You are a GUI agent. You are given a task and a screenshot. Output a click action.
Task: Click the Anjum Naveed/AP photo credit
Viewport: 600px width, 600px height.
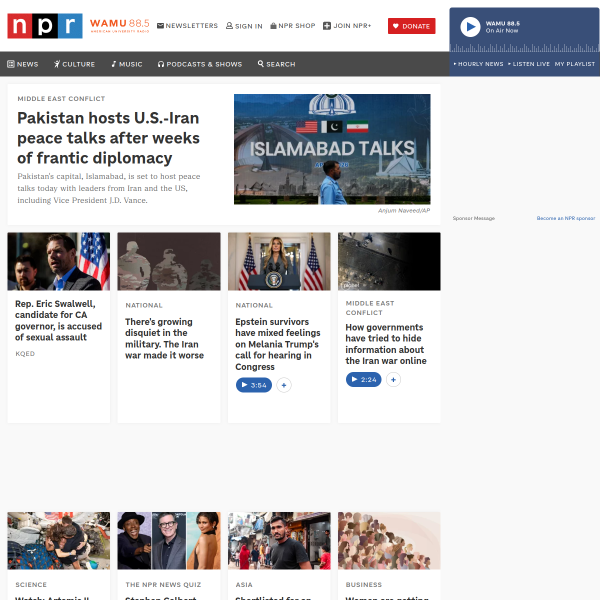click(404, 210)
